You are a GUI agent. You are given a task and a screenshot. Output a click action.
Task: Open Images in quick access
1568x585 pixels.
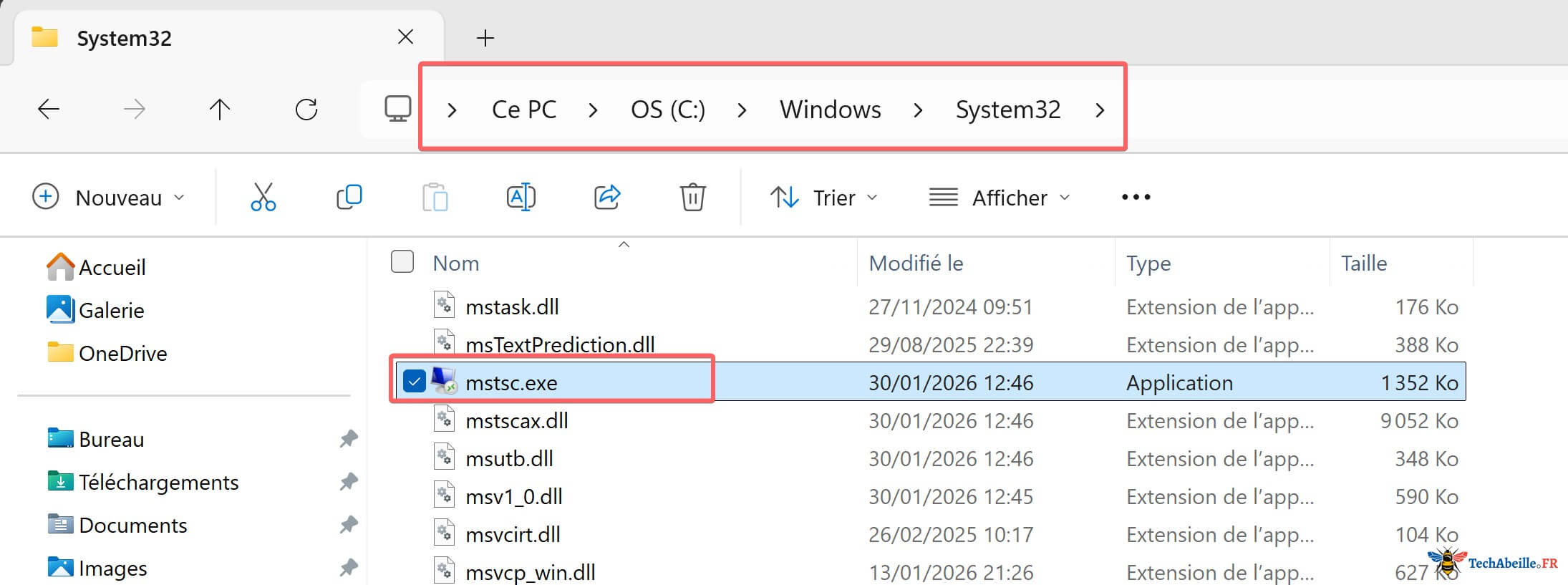pyautogui.click(x=97, y=568)
